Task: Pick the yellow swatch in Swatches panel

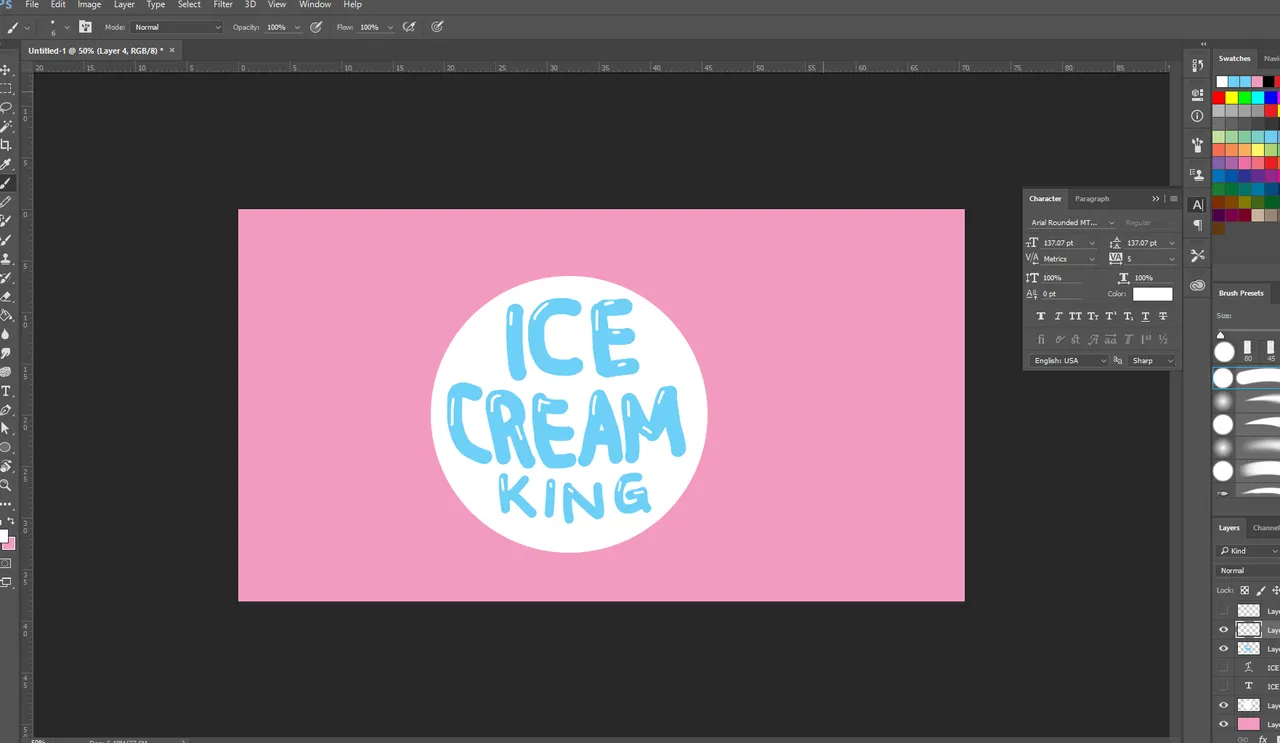Action: pos(1231,98)
